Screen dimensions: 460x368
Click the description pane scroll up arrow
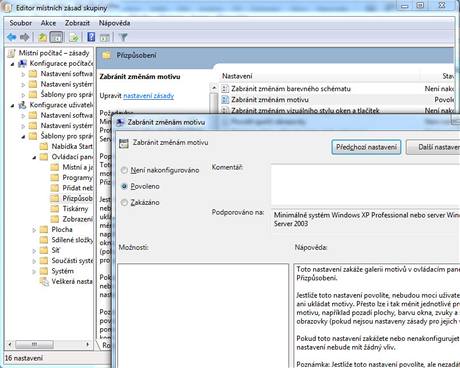pos(214,88)
